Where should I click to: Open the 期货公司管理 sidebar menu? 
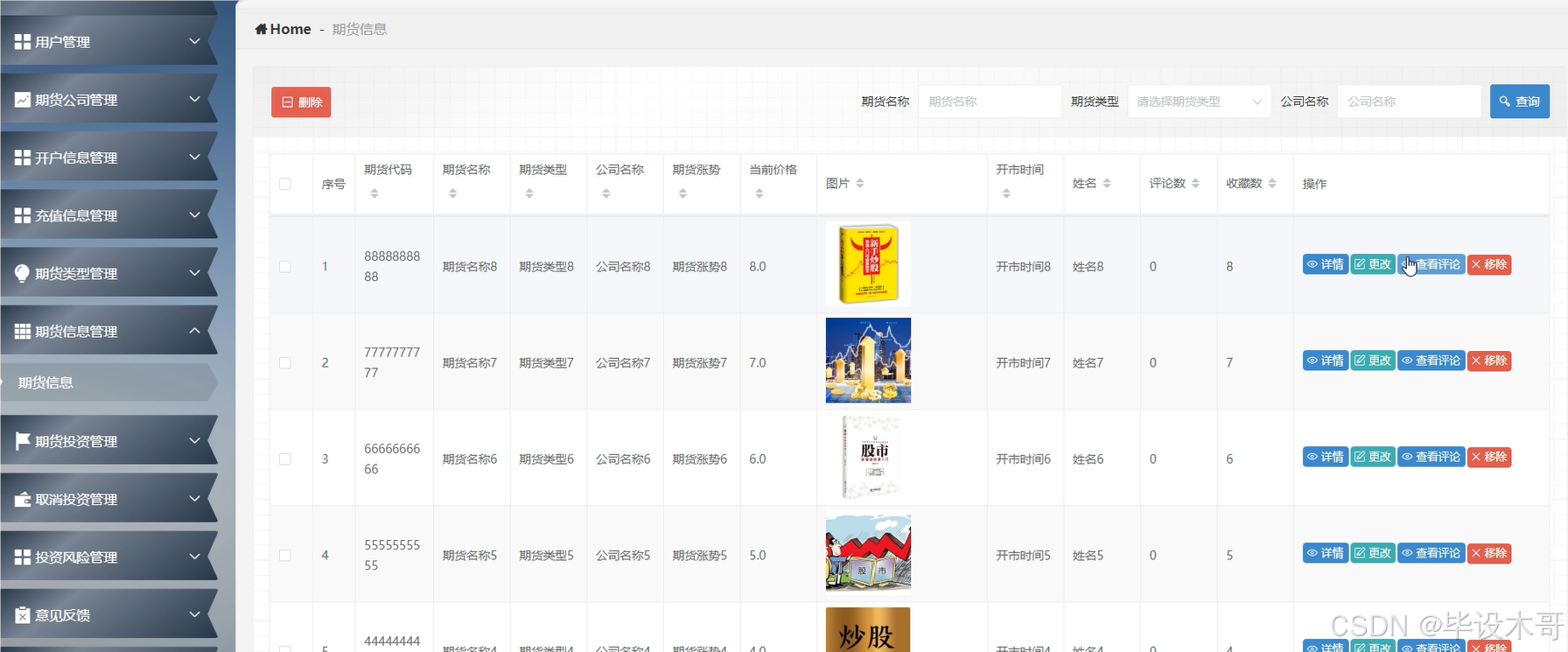coord(108,99)
